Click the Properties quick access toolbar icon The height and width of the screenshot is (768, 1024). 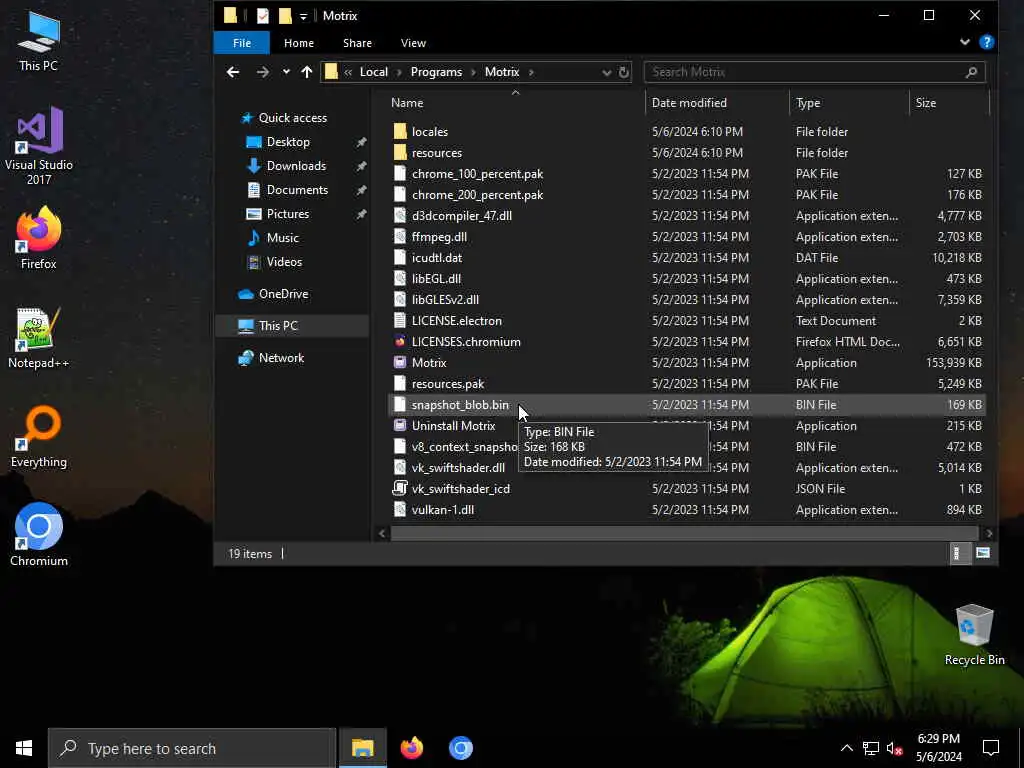pos(263,16)
